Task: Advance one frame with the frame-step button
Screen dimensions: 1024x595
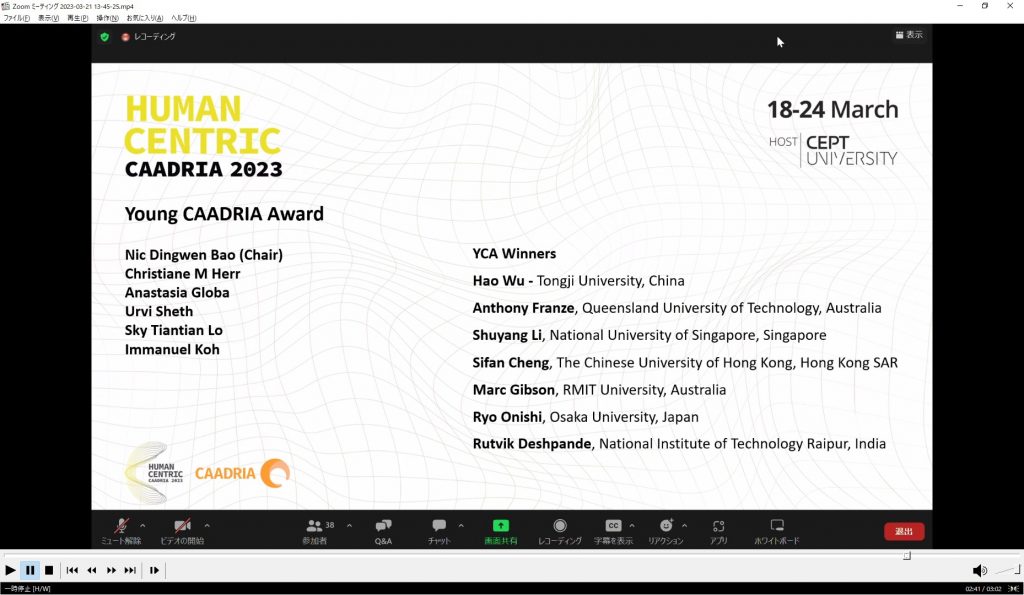Action: [x=154, y=570]
